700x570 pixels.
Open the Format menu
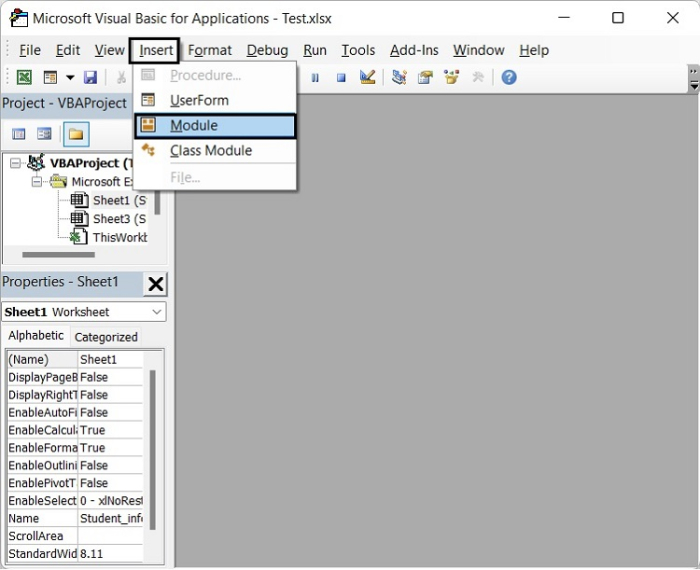[210, 50]
